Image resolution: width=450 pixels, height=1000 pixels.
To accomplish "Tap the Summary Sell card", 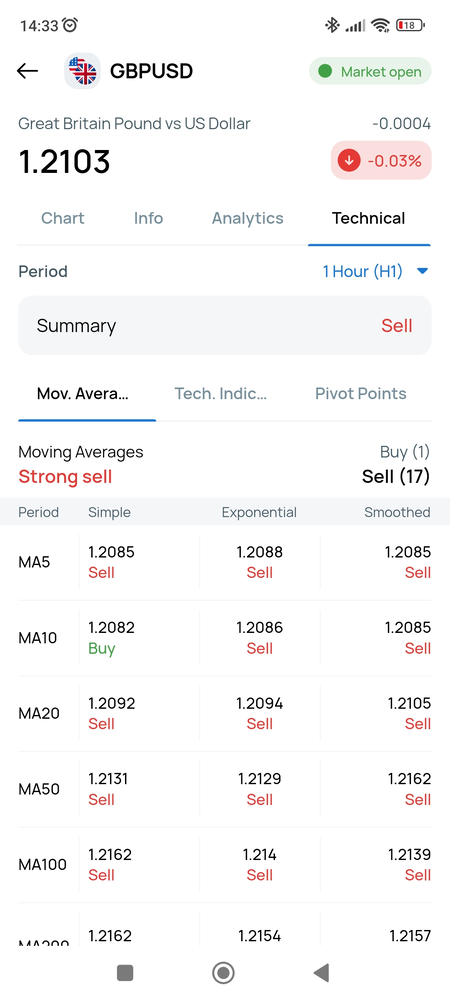I will [224, 326].
